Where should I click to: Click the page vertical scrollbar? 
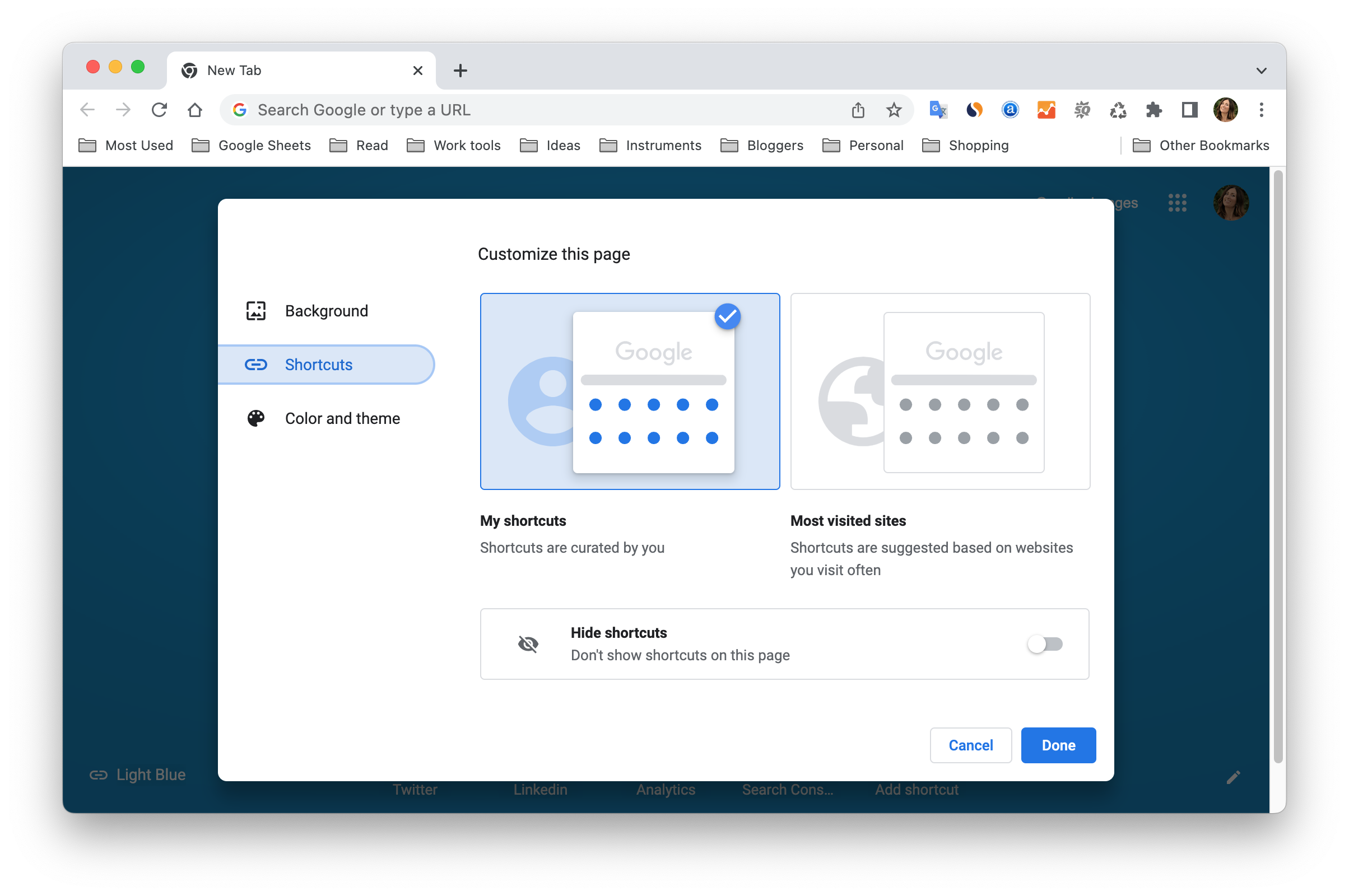click(1278, 466)
